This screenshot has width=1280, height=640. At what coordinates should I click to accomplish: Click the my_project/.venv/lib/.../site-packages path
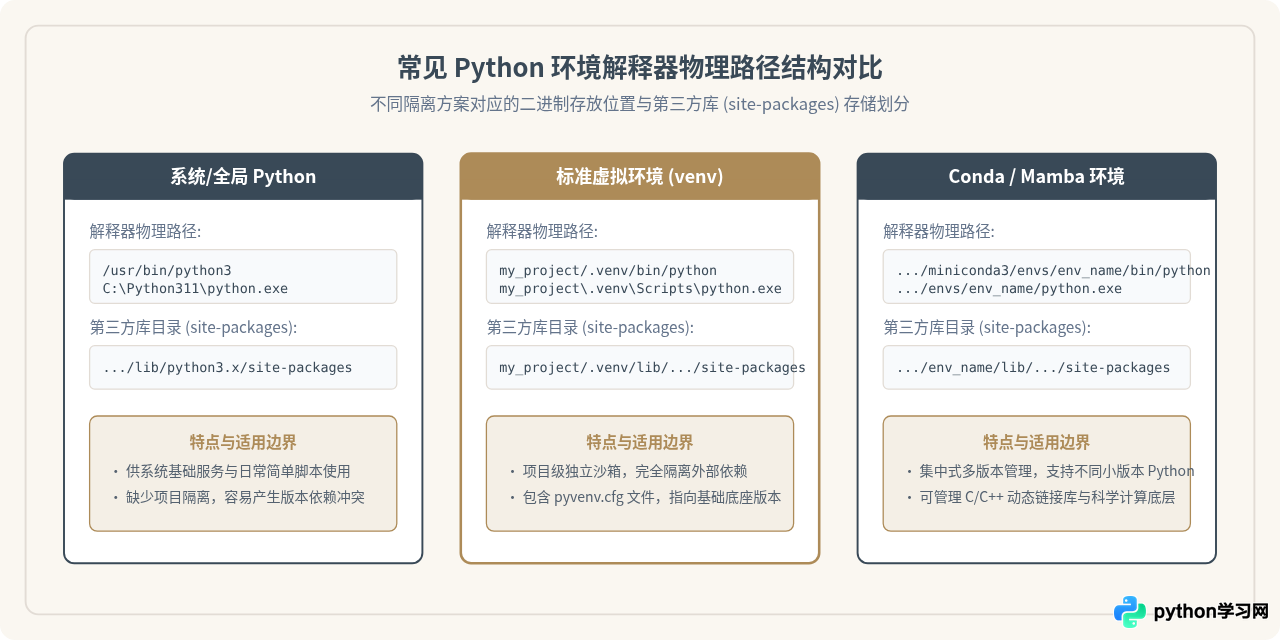tap(653, 367)
